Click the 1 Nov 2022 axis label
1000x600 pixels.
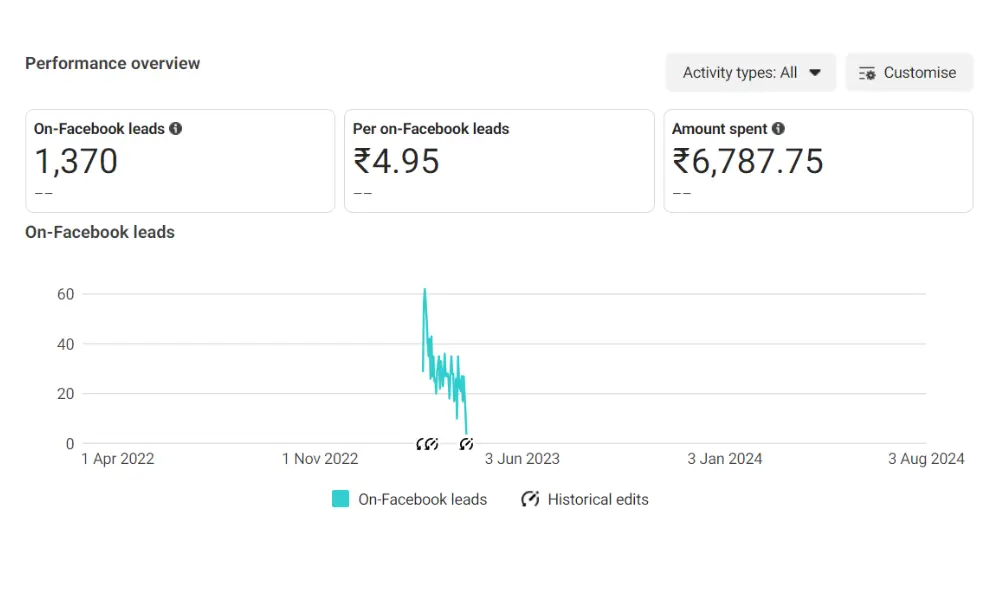click(x=320, y=459)
